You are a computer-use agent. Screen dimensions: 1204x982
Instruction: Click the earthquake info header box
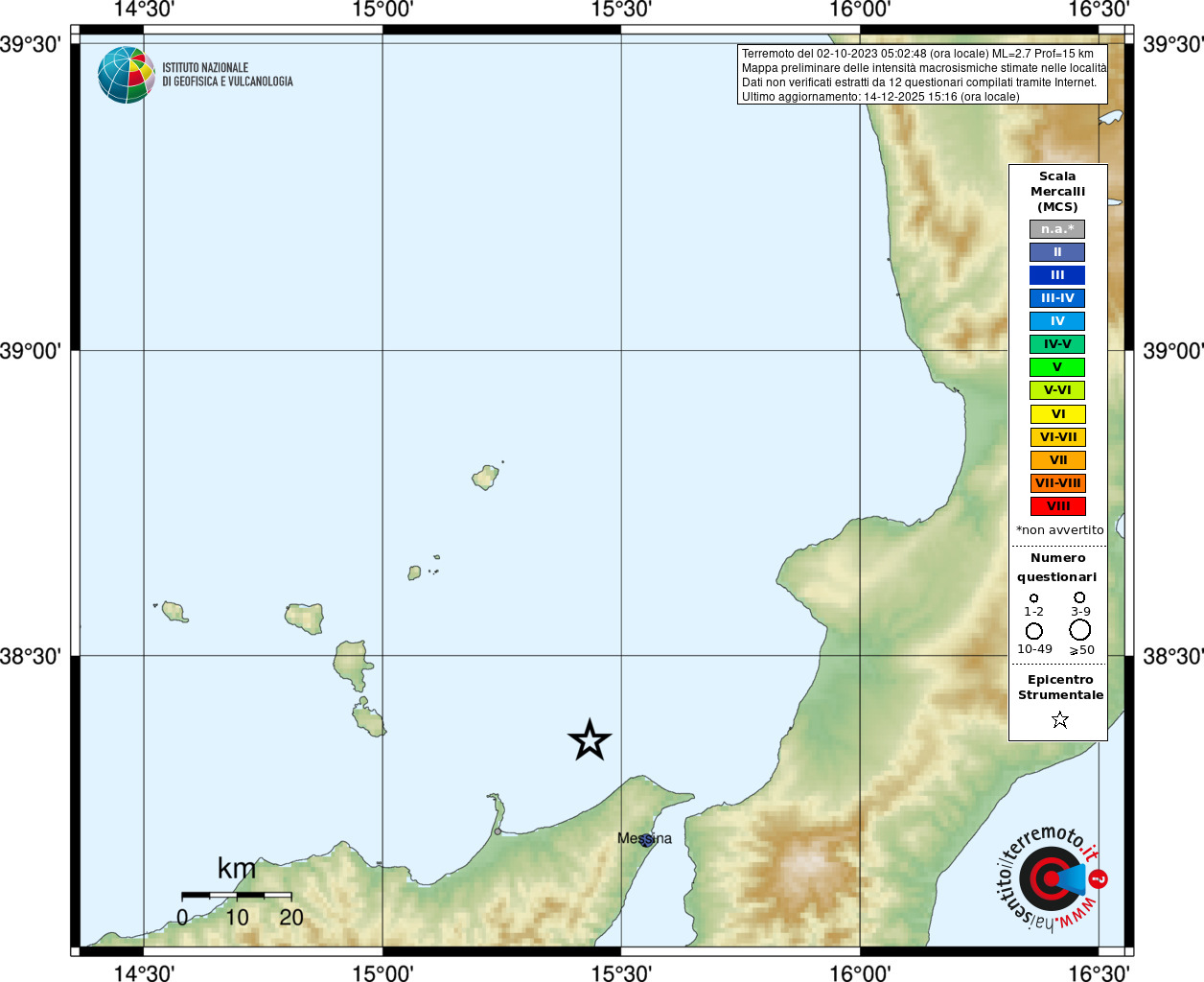922,75
